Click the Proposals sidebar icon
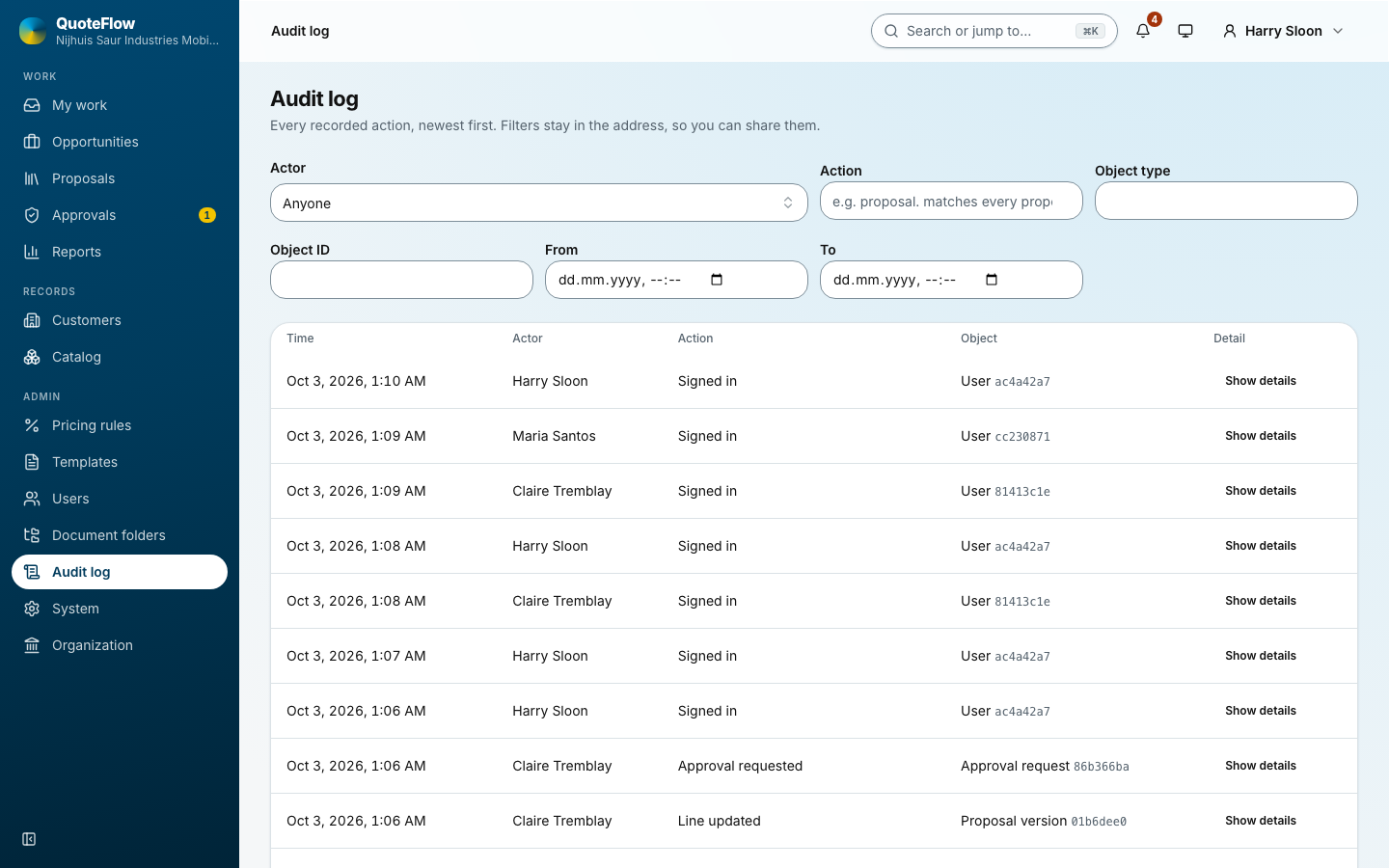The height and width of the screenshot is (868, 1389). pos(32,178)
